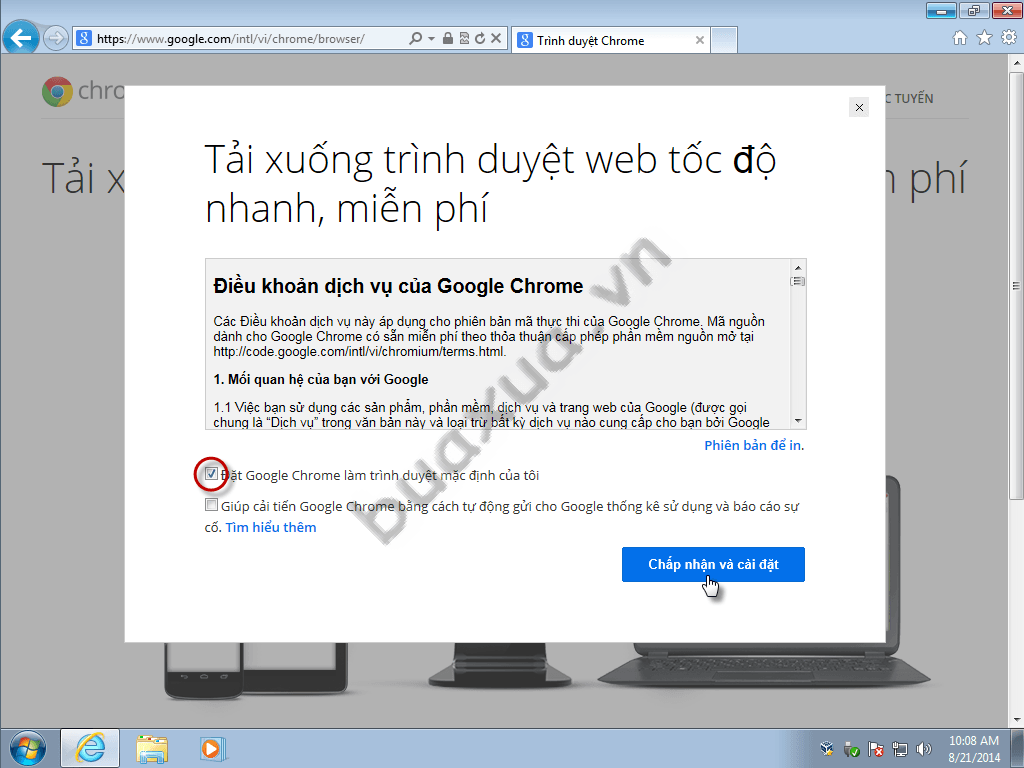Close the download dialog with X

(x=859, y=108)
